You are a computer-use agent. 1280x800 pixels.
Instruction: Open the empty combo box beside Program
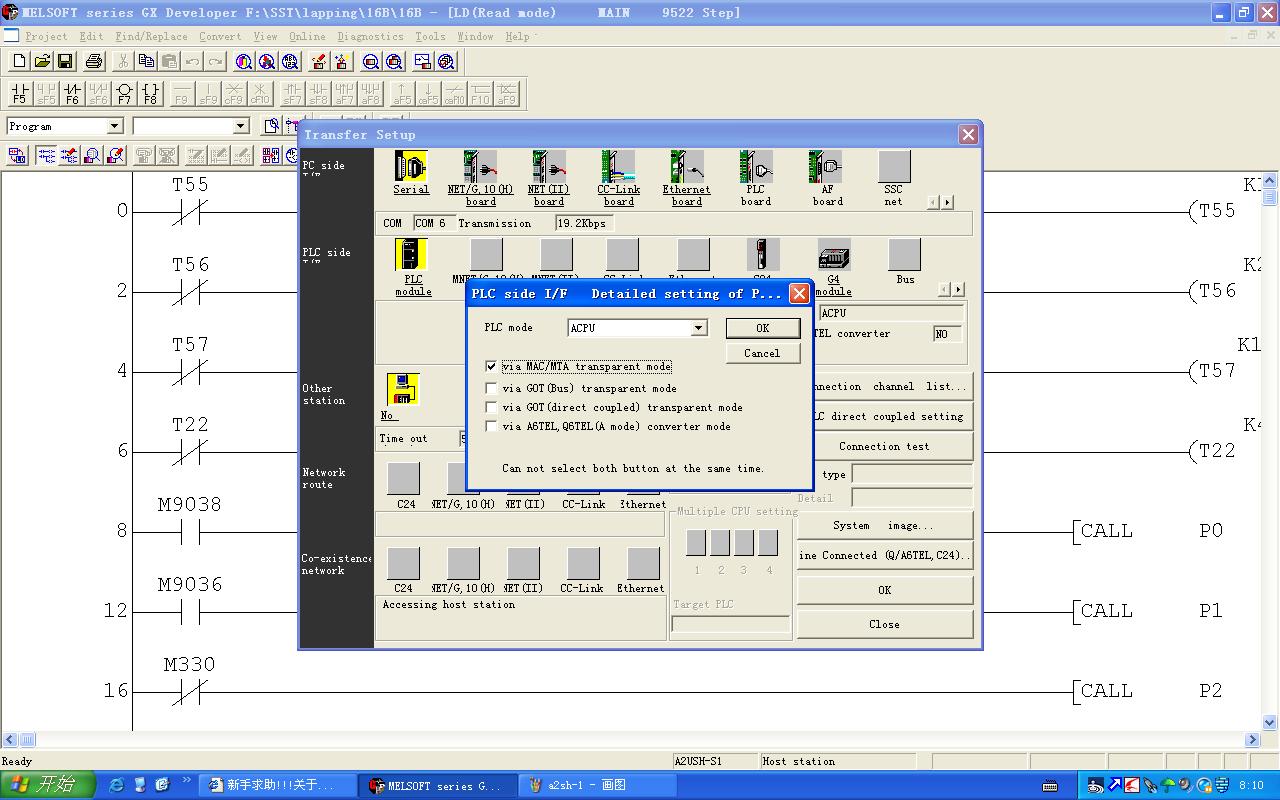pyautogui.click(x=240, y=126)
